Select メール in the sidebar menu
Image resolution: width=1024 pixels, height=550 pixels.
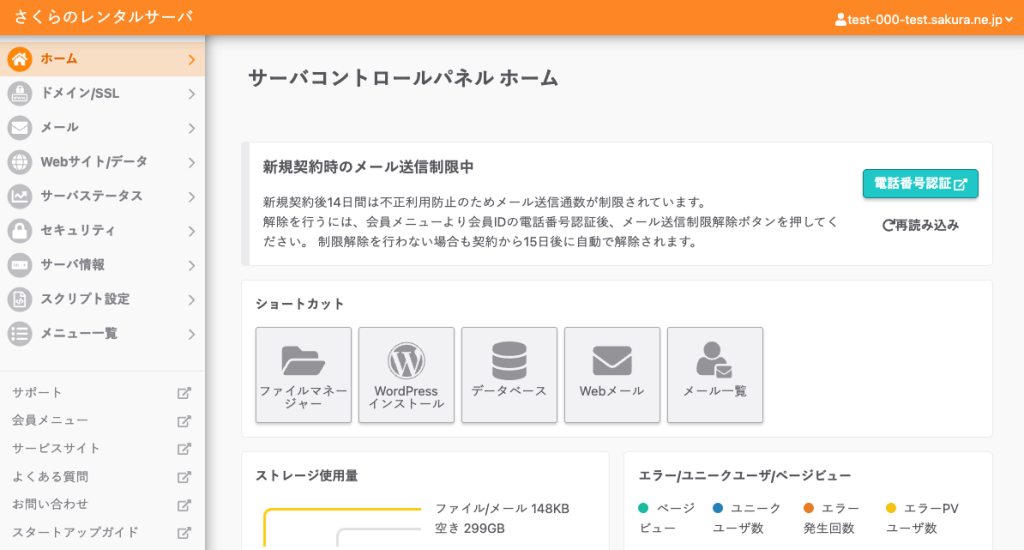pos(103,128)
